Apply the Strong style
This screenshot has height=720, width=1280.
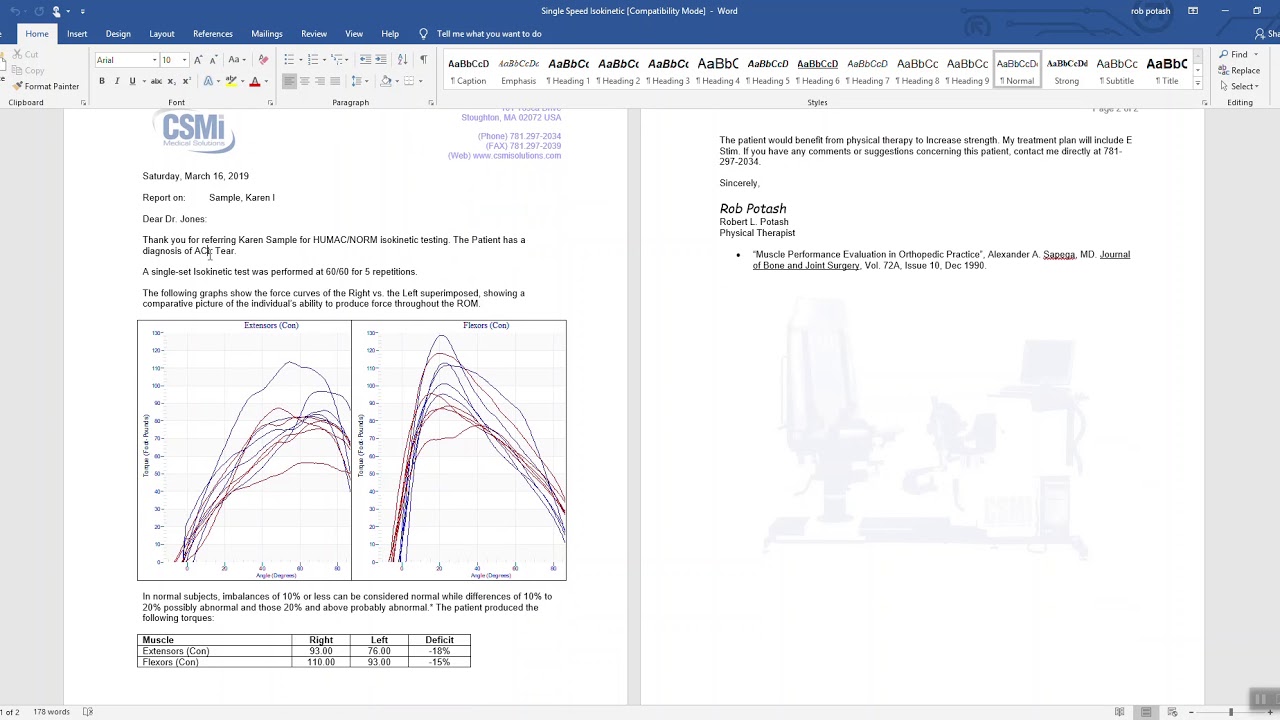coord(1067,70)
